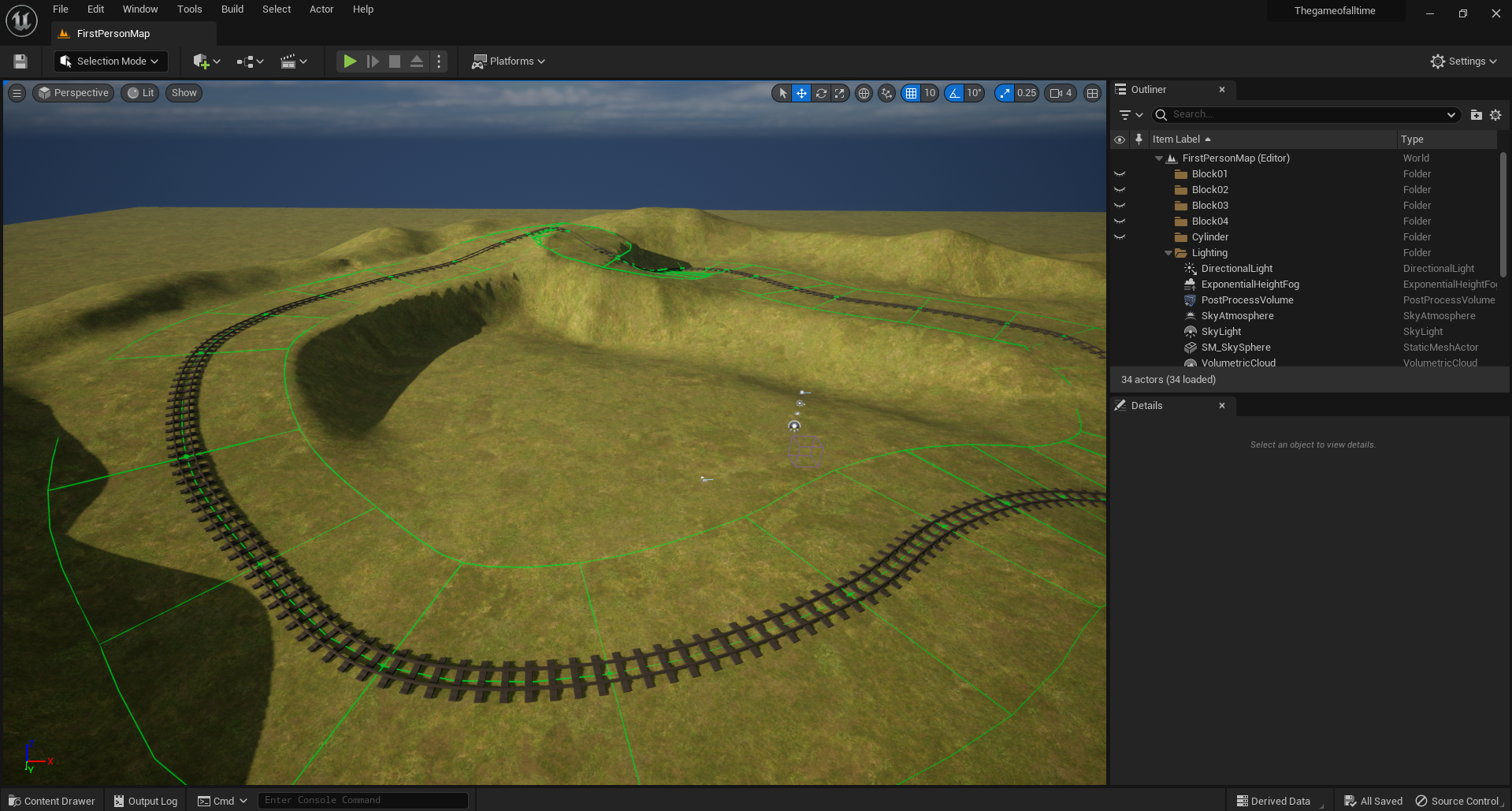Toggle visibility of Block02 folder
This screenshot has height=811, width=1512.
(x=1120, y=190)
